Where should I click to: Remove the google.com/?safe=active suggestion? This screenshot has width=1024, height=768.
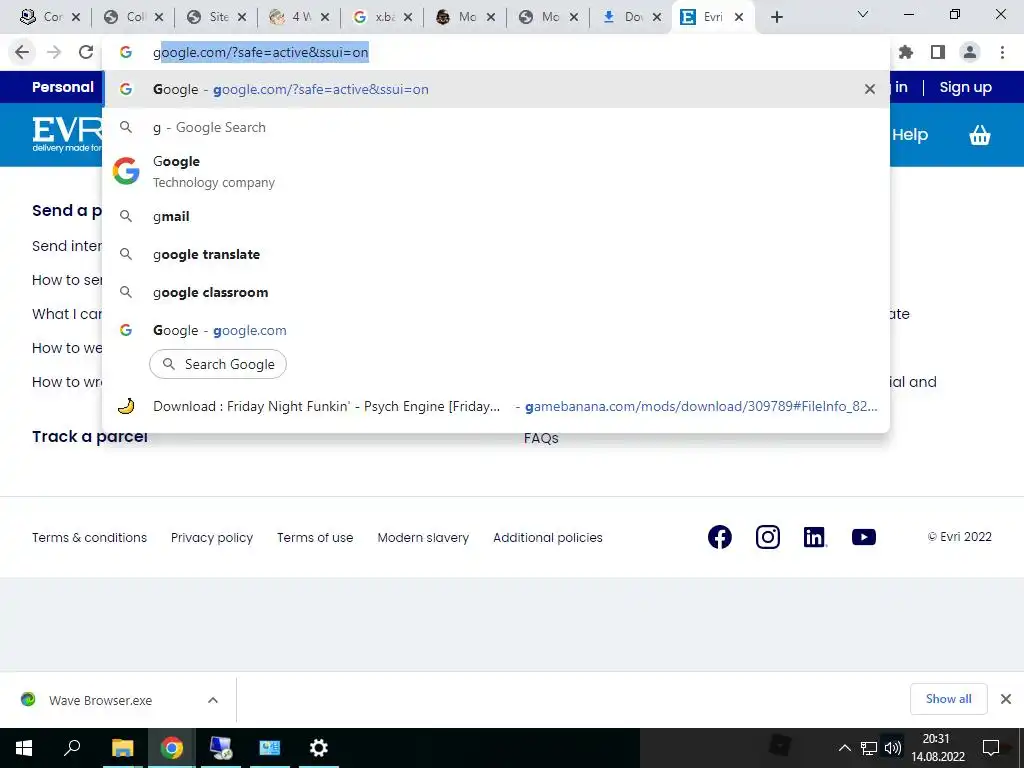point(869,89)
